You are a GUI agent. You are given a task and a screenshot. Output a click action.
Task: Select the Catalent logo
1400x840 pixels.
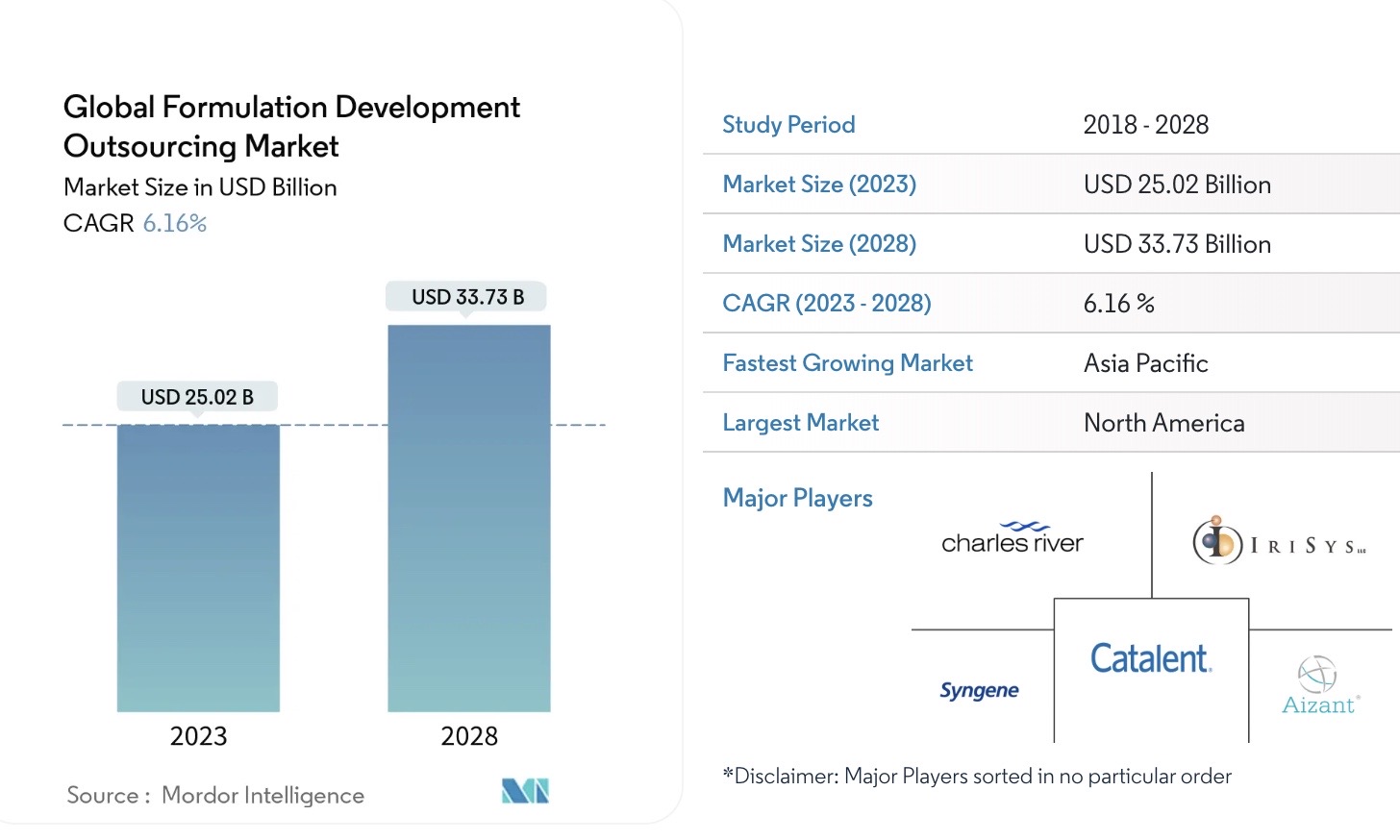coord(1150,659)
